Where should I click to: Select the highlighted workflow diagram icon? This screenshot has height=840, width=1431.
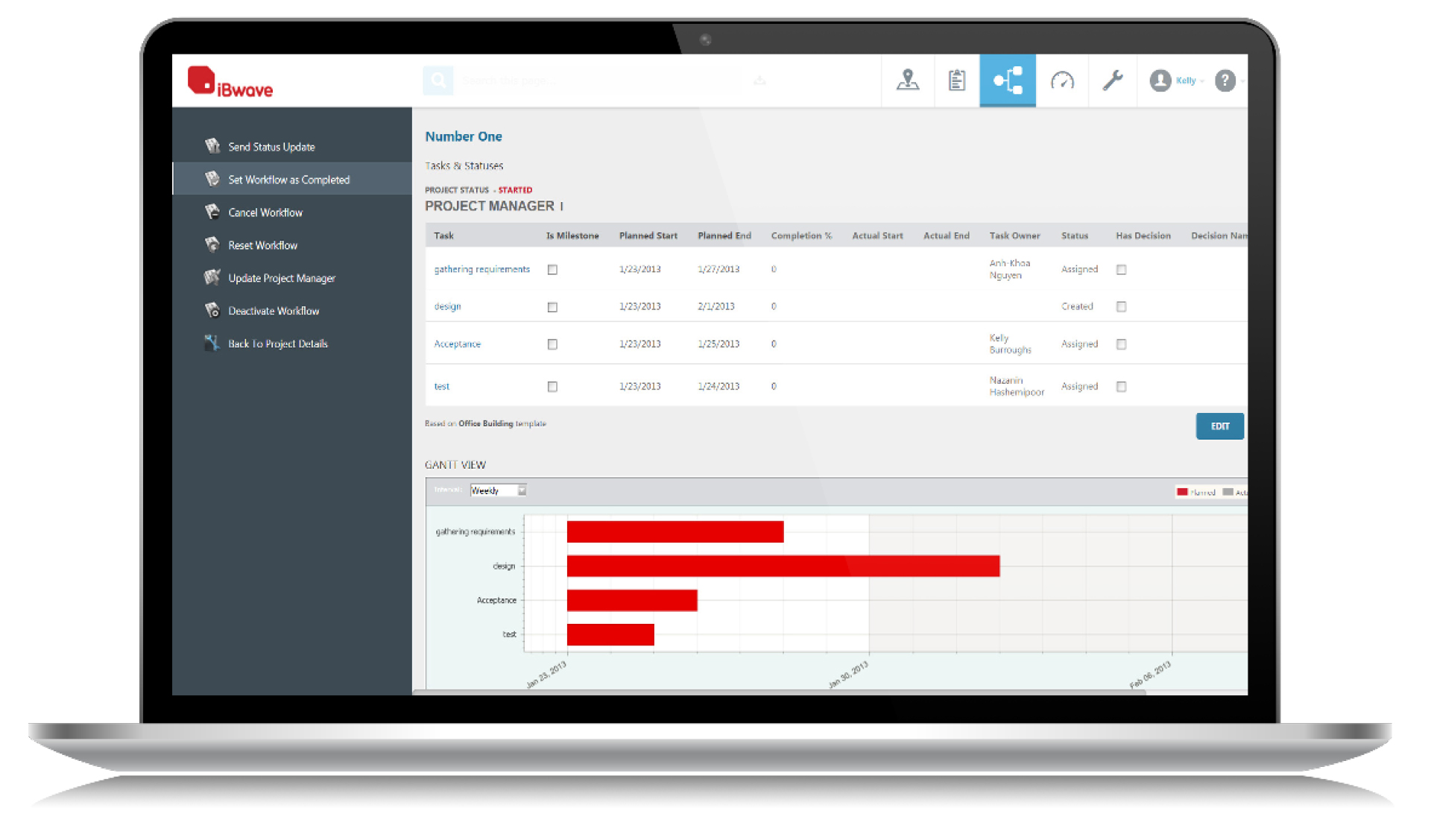(1007, 80)
